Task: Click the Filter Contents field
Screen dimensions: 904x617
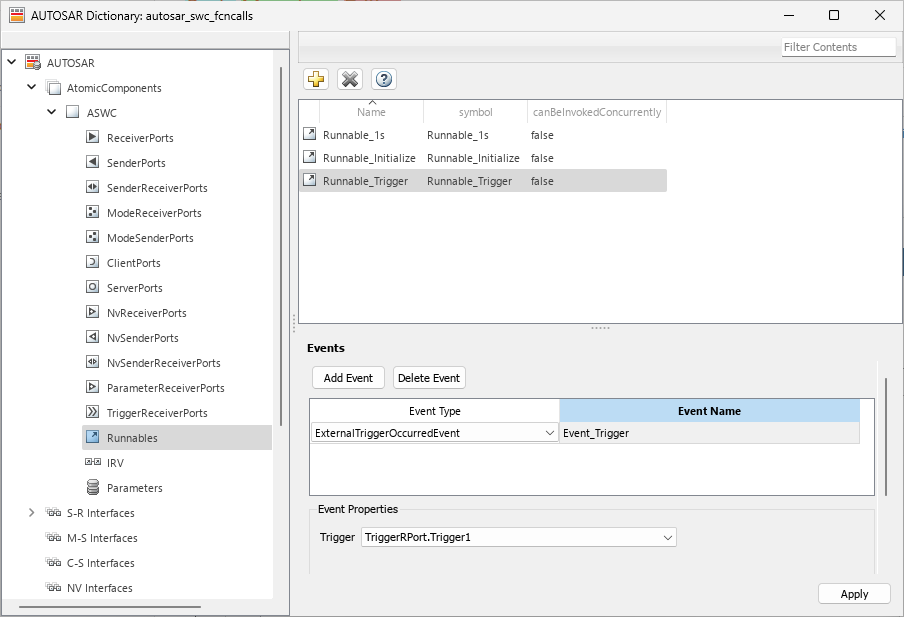Action: [x=839, y=47]
